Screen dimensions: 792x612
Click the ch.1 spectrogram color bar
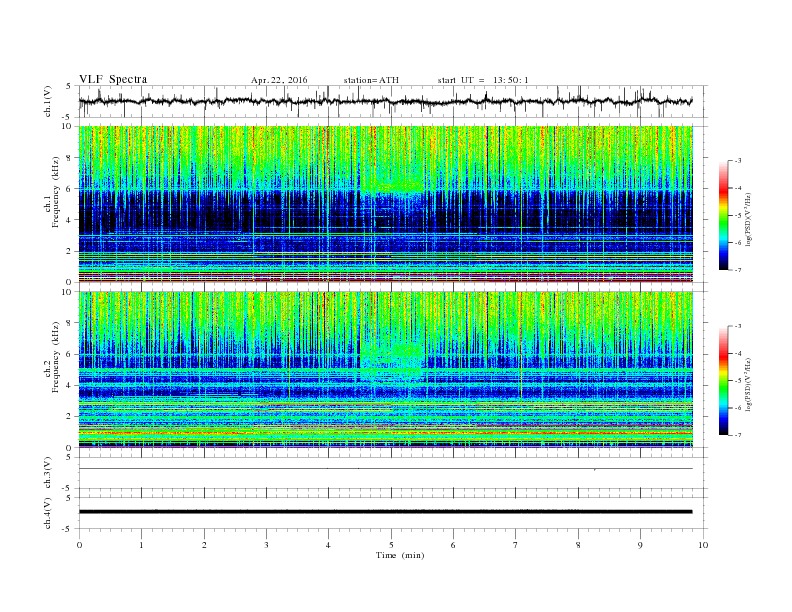724,216
